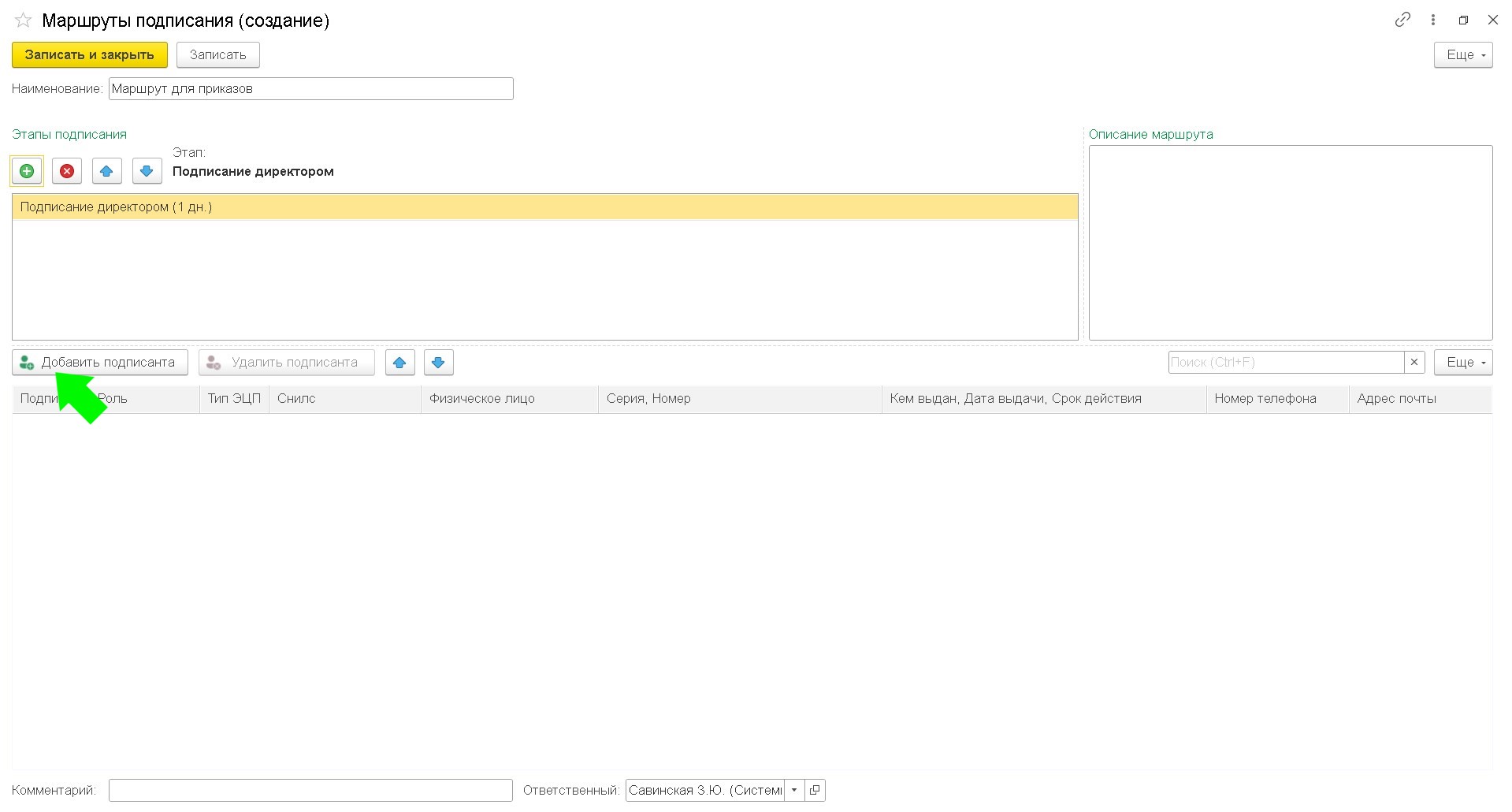Open the top Еще menu
This screenshot has height=812, width=1512.
click(x=1462, y=55)
